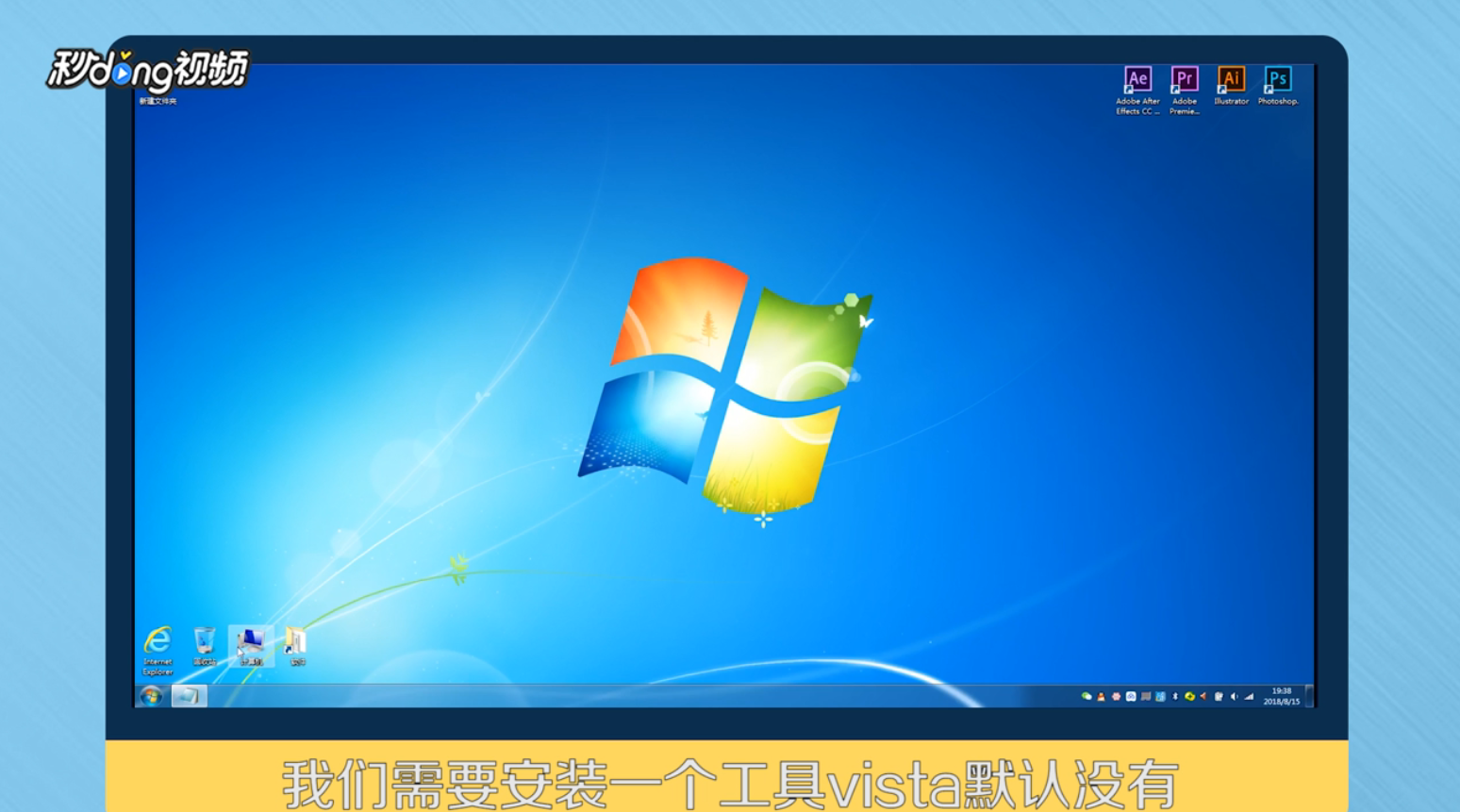Open network signal icon in tray

coord(1249,696)
